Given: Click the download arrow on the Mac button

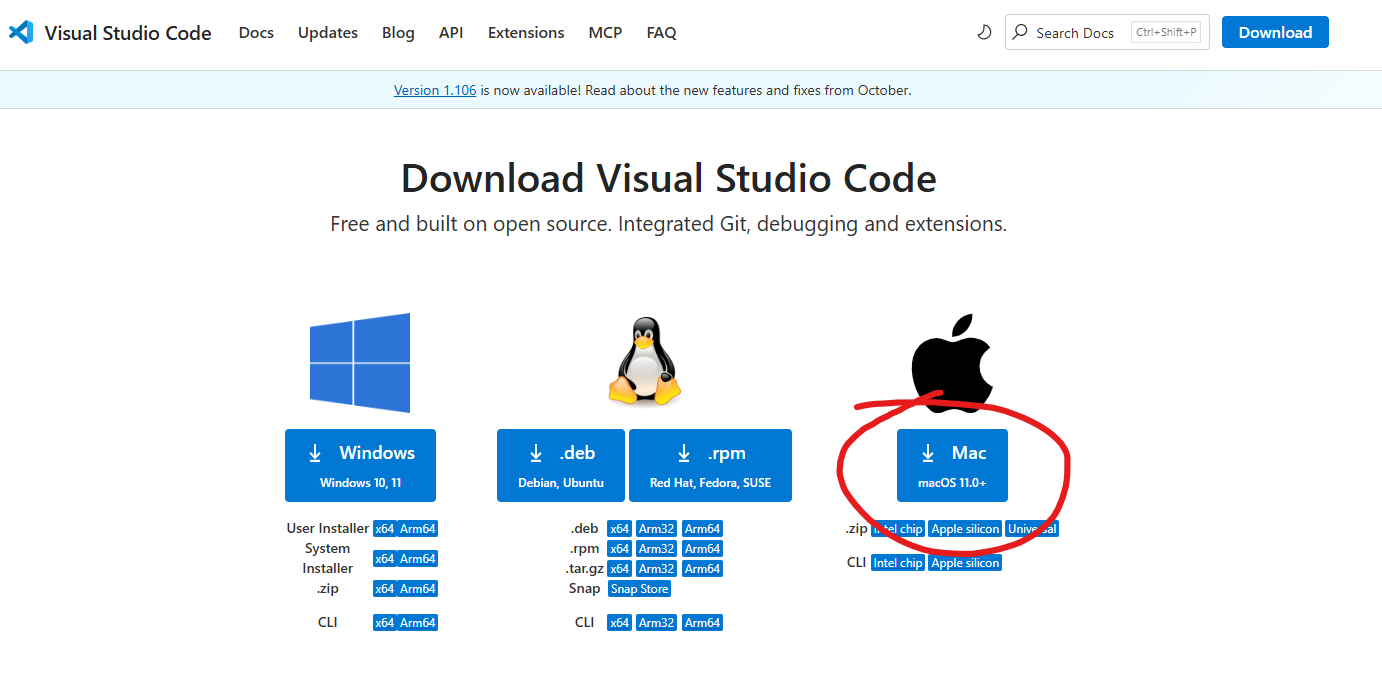Looking at the screenshot, I should 928,452.
